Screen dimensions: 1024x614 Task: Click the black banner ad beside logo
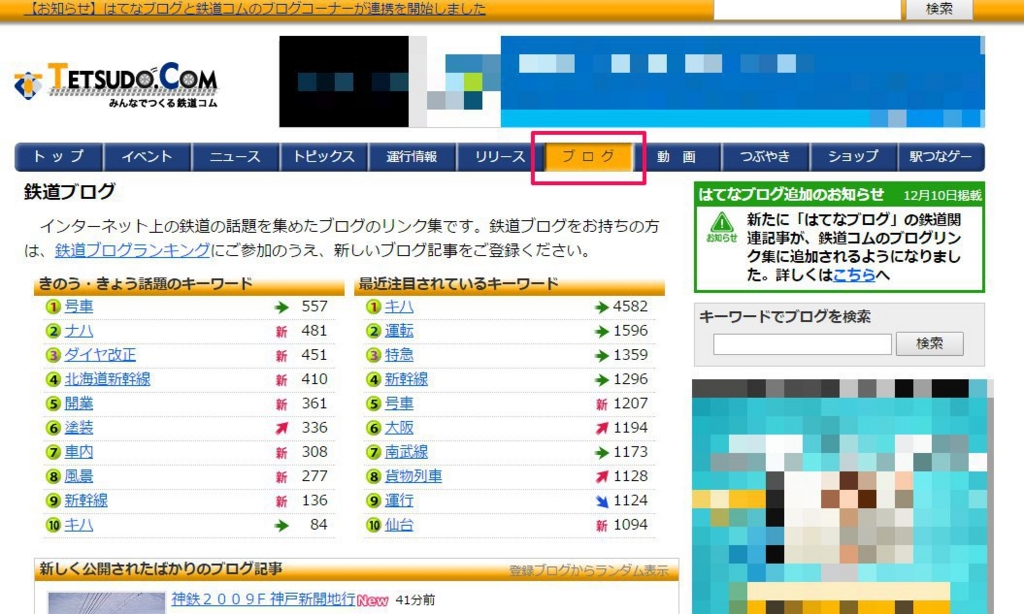pyautogui.click(x=344, y=82)
